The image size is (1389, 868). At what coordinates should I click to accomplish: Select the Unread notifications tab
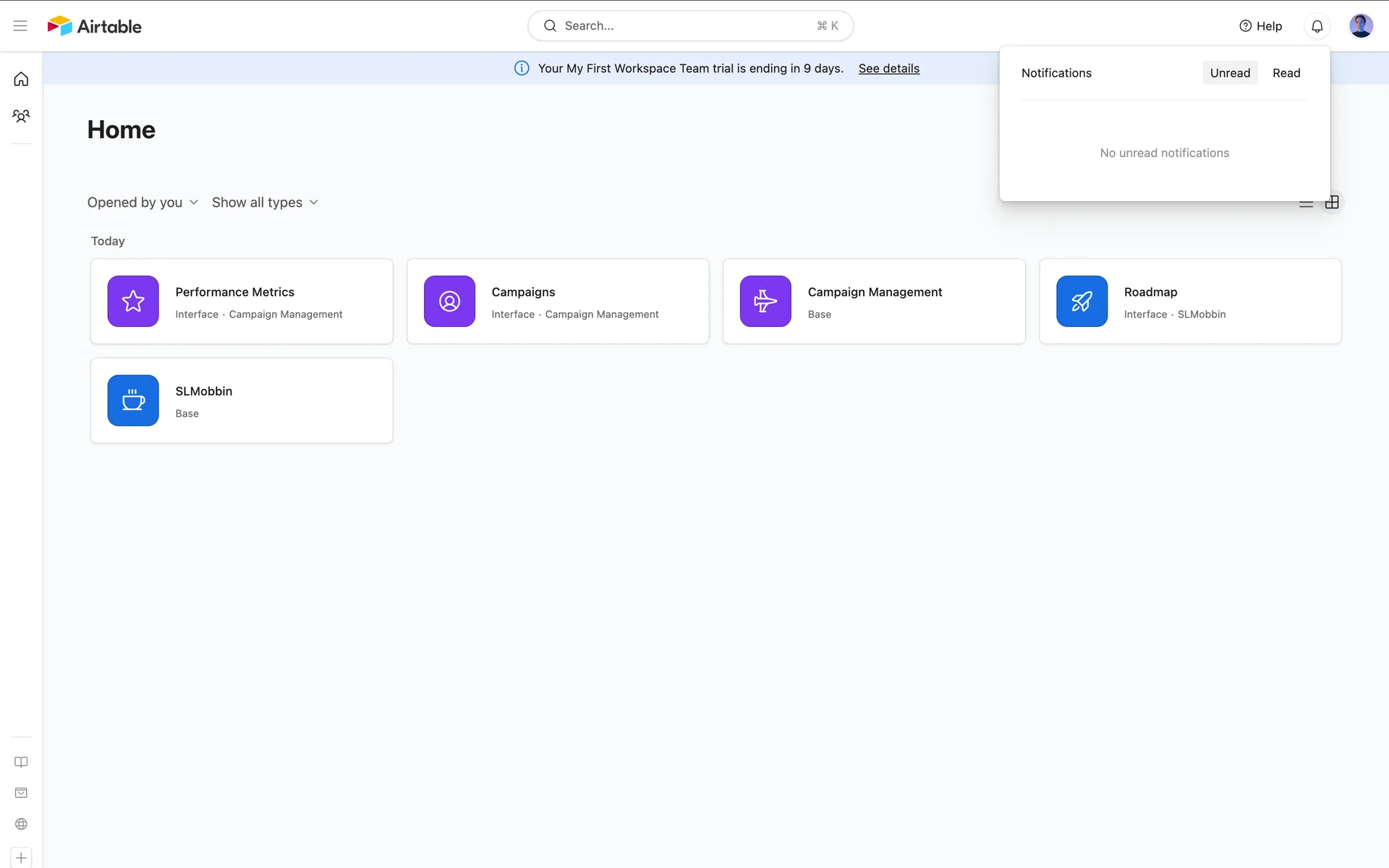tap(1230, 73)
